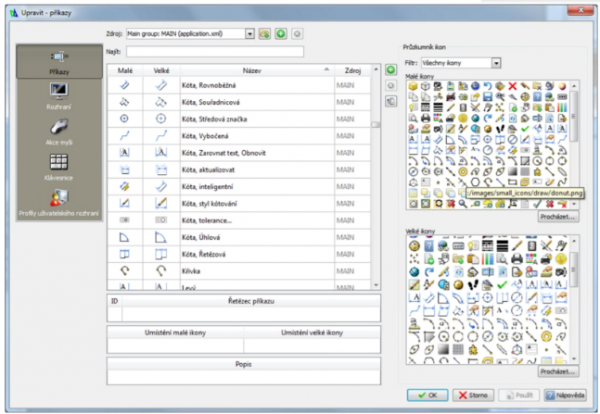Open Akce myši settings
Screen dimensions: 600x414
58,132
